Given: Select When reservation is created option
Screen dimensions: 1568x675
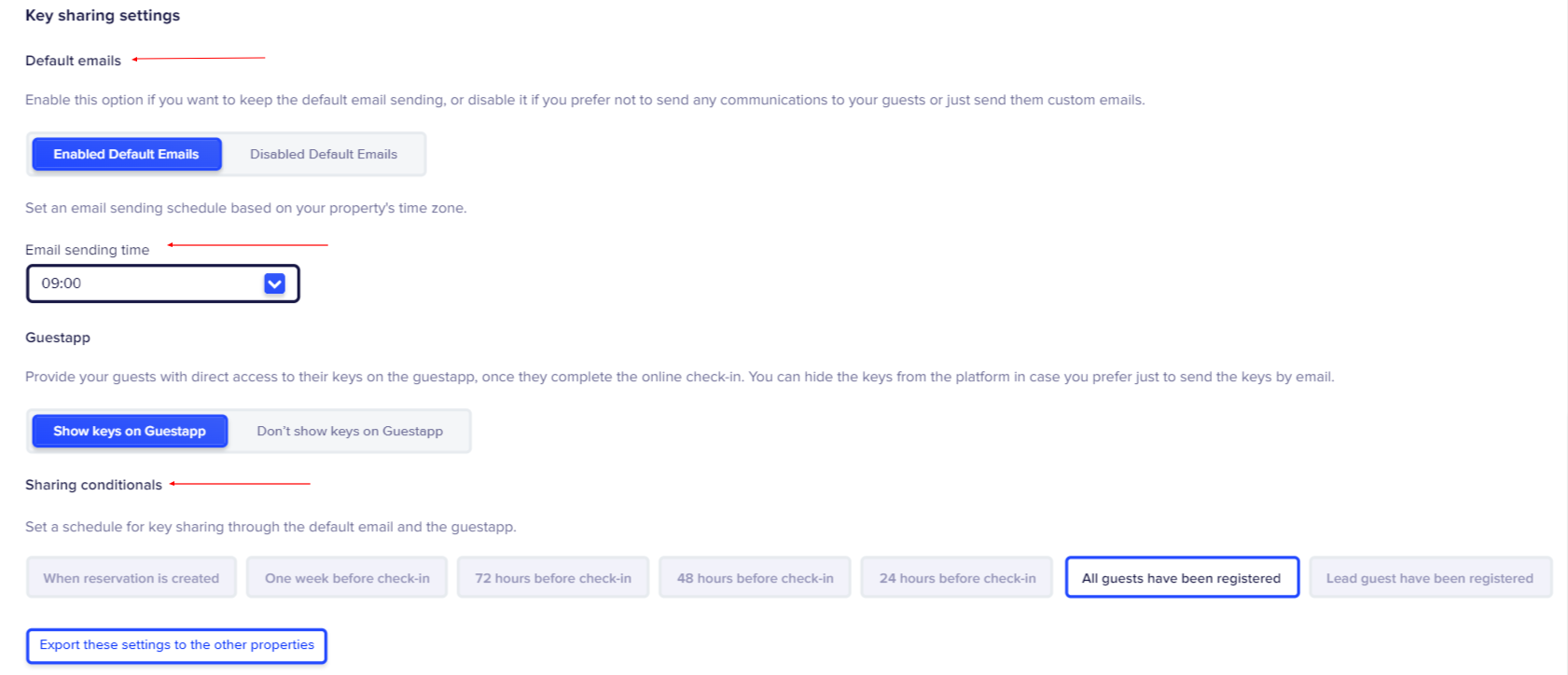Looking at the screenshot, I should (132, 578).
